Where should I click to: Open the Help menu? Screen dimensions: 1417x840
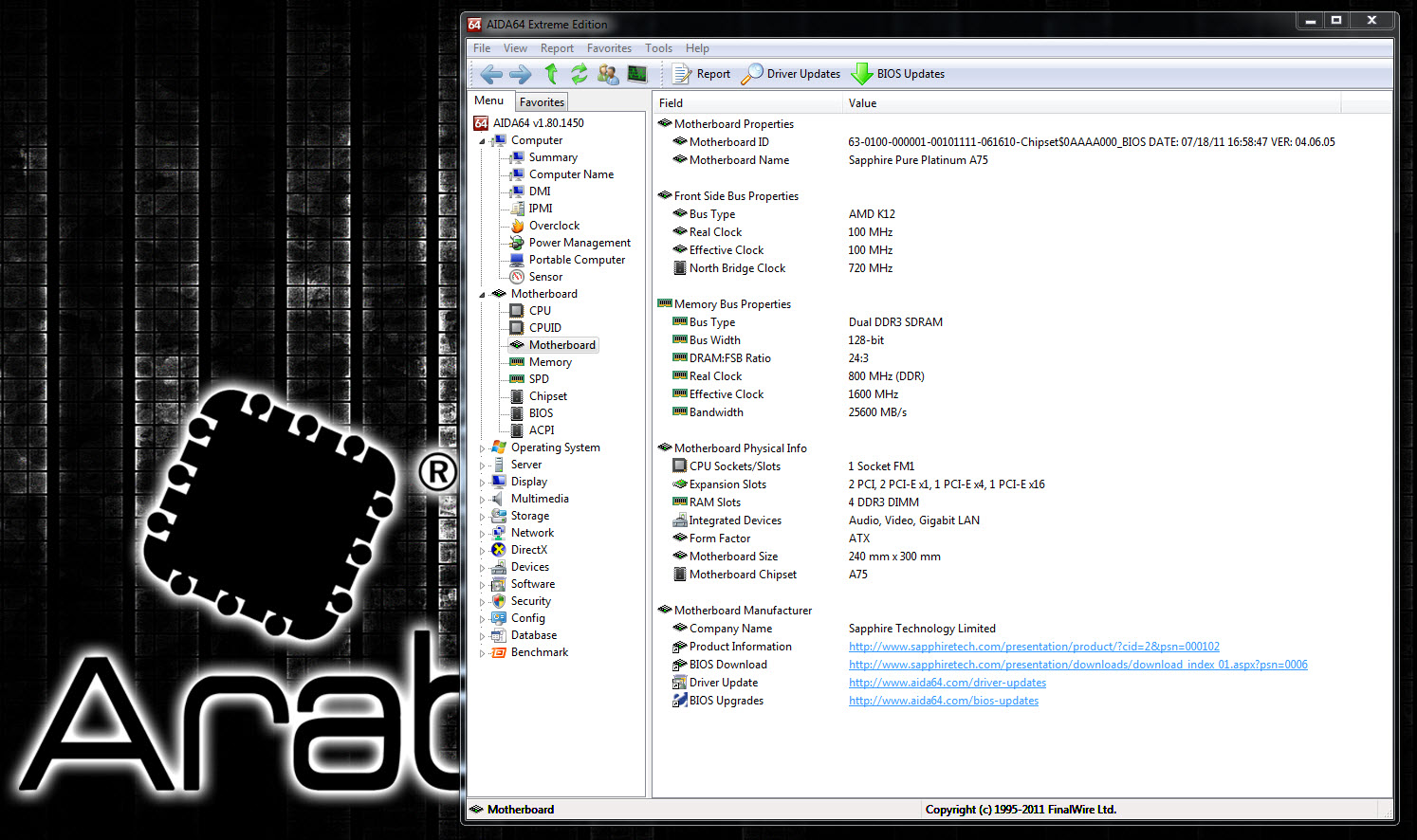[697, 48]
